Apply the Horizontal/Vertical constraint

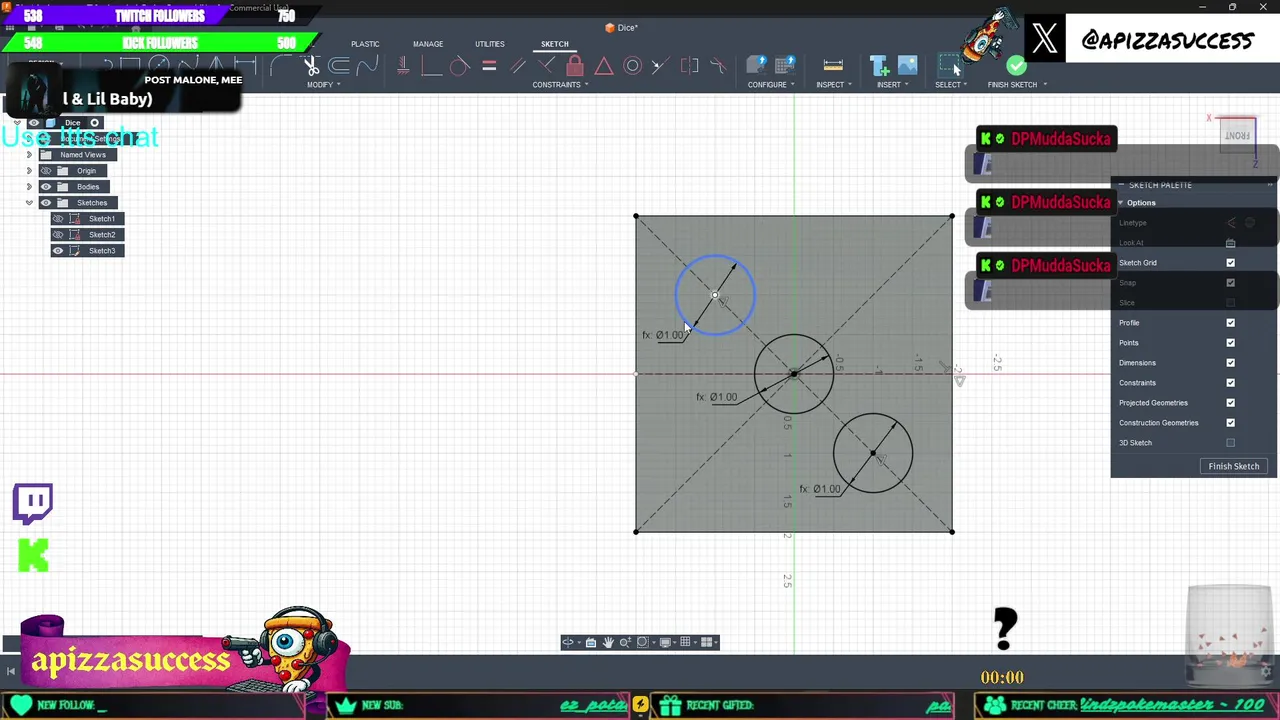(x=403, y=66)
